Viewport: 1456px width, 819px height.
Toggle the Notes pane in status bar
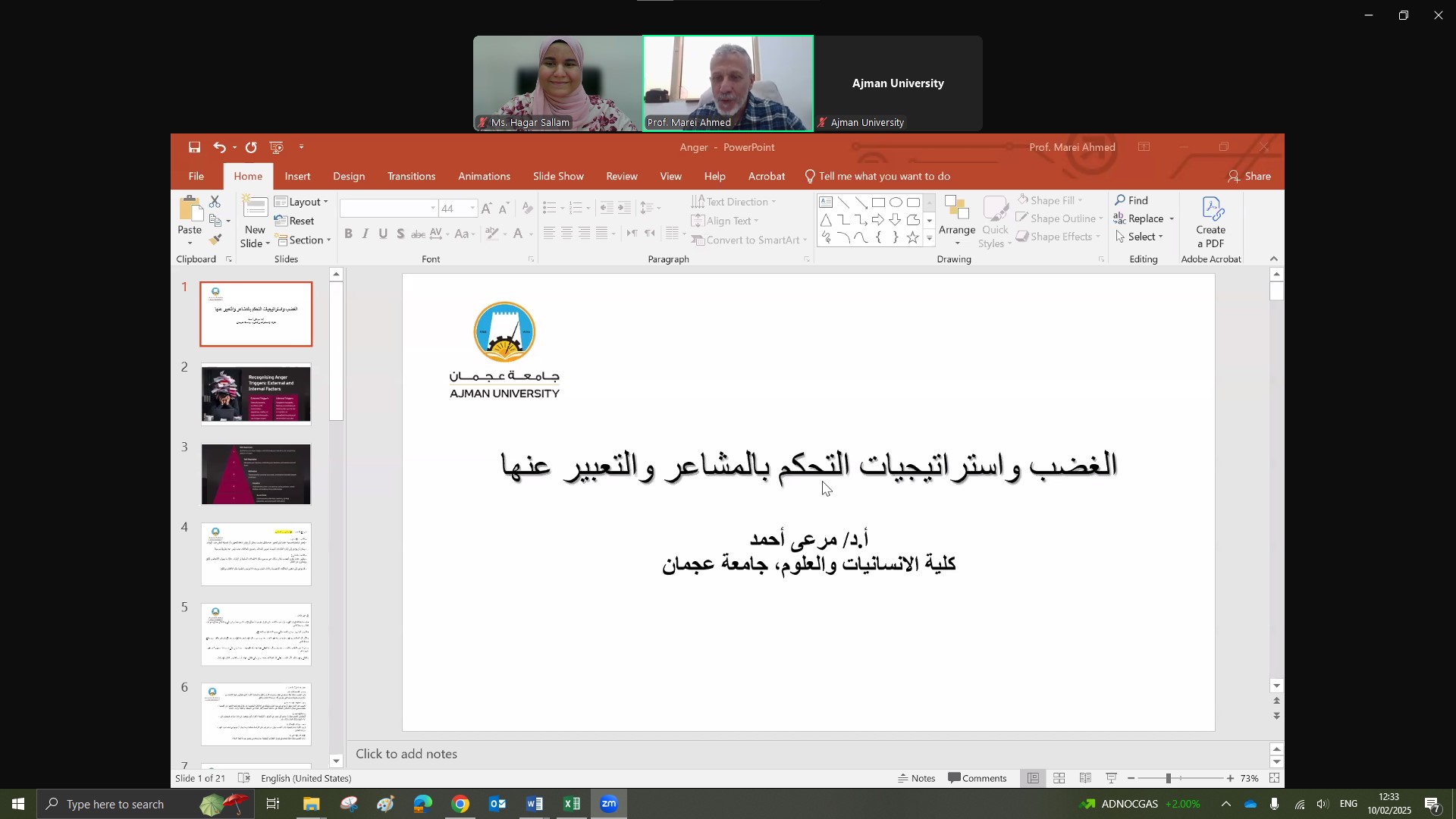click(x=917, y=779)
